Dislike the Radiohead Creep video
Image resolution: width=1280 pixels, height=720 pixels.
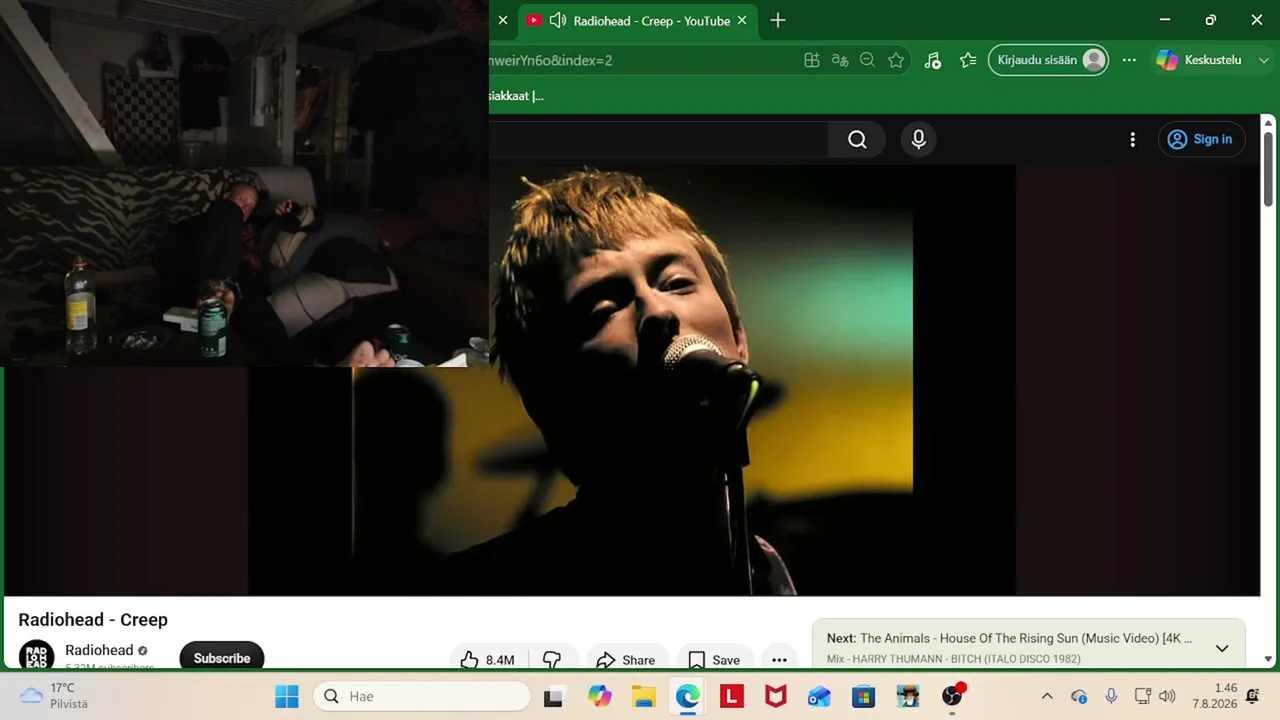(552, 660)
